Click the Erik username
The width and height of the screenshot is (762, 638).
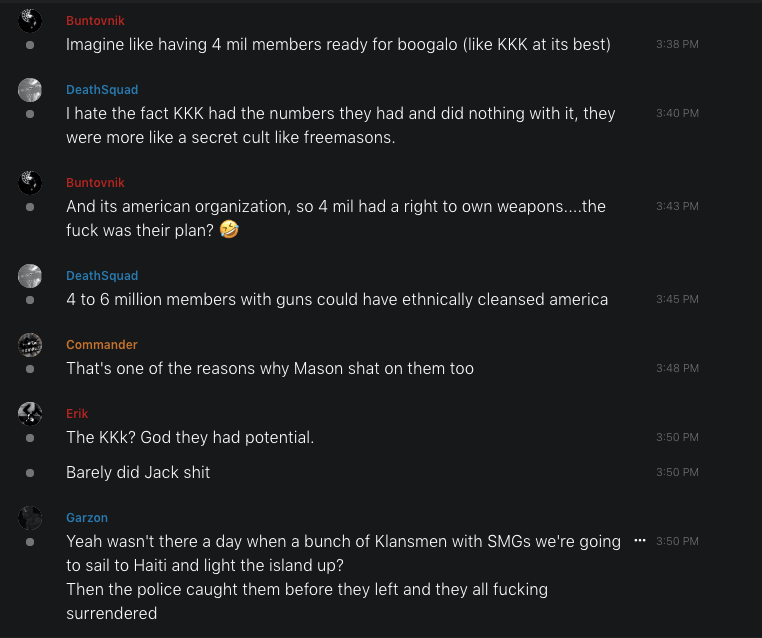coord(77,414)
